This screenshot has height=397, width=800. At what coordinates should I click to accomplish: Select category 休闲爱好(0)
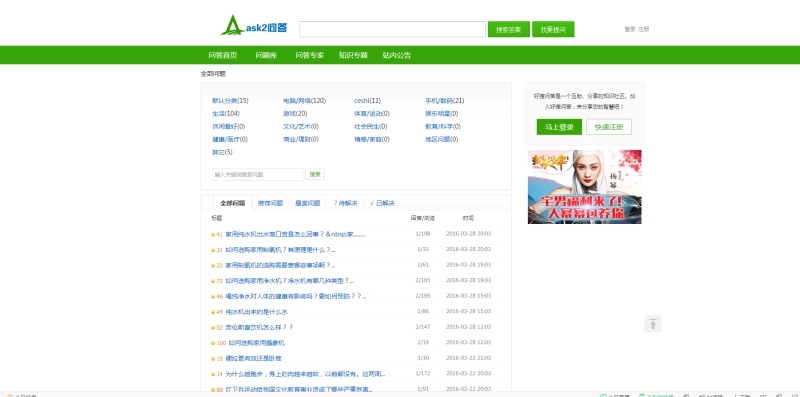click(x=229, y=126)
